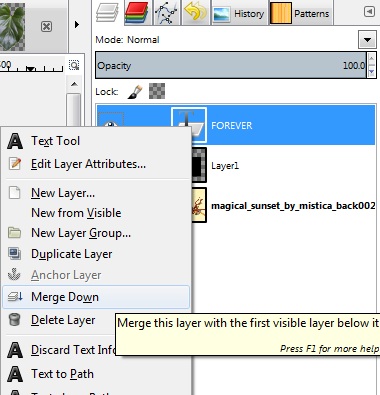Select New from Visible
Screen dimensions: 380x395
tap(96, 213)
